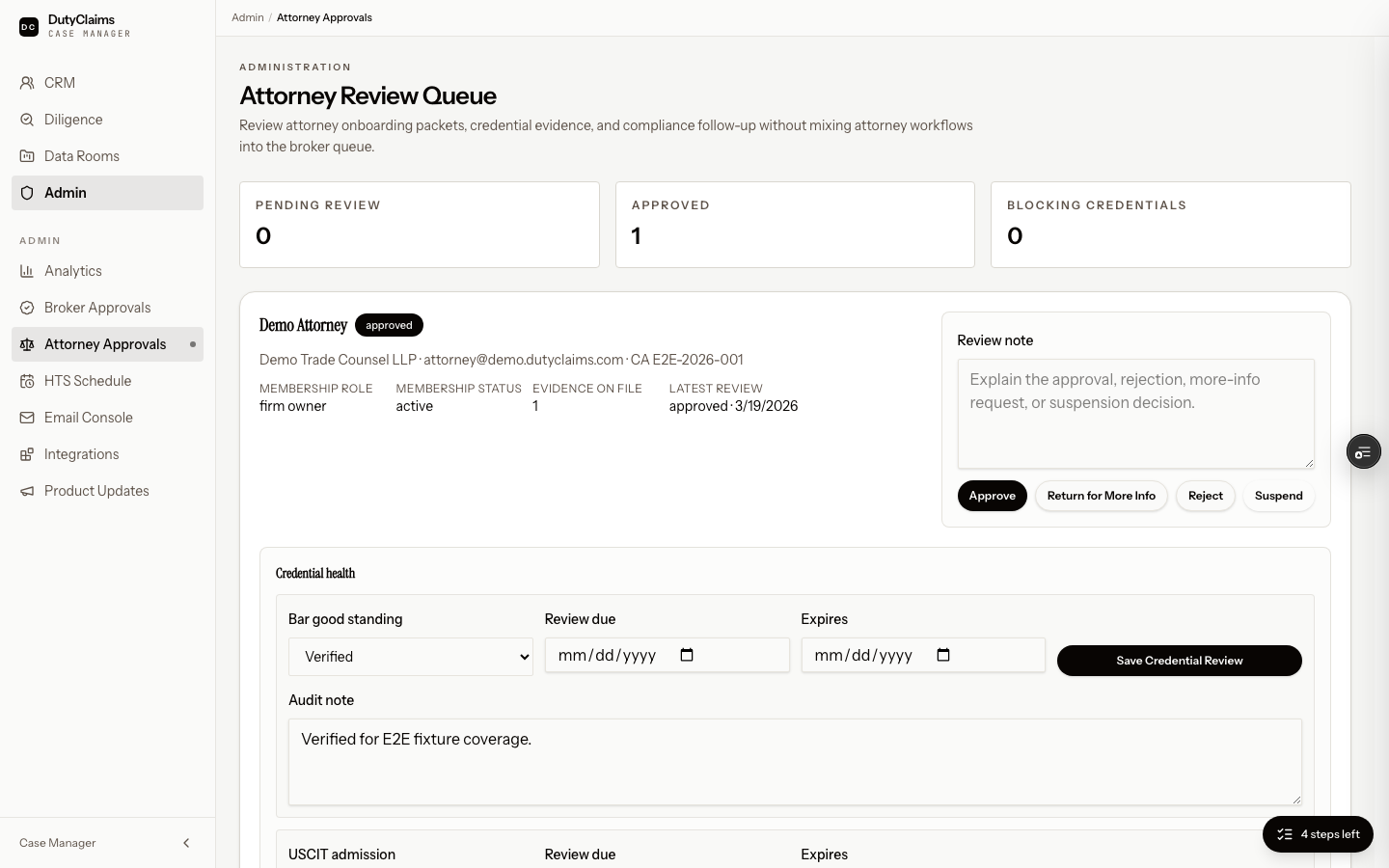Image resolution: width=1389 pixels, height=868 pixels.
Task: Go to Data Rooms
Action: click(x=107, y=156)
